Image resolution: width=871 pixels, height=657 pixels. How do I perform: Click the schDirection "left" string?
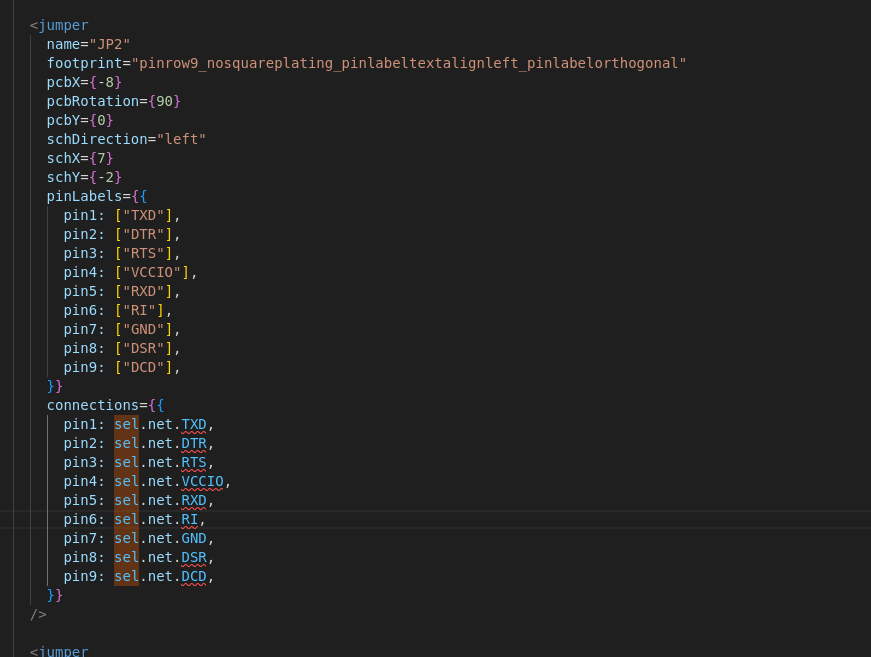coord(181,139)
